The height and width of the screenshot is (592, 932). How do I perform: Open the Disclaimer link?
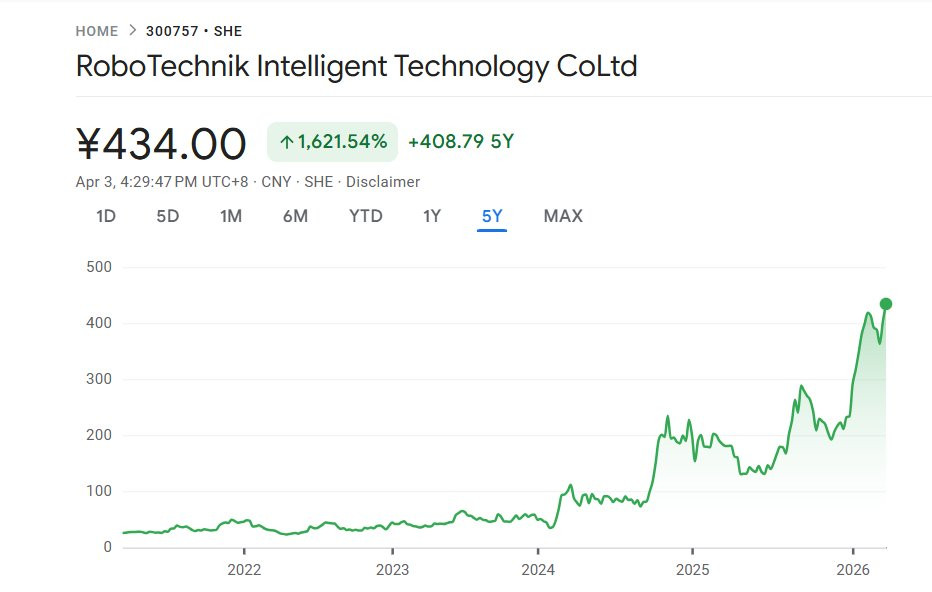coord(383,182)
